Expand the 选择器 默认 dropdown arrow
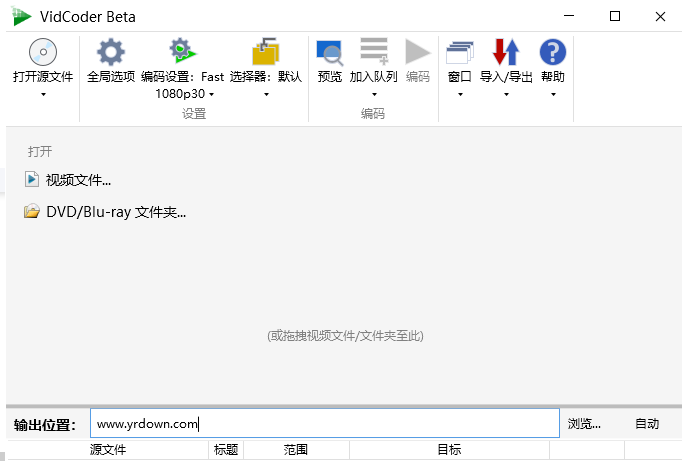Viewport: 682px width, 461px height. [x=266, y=94]
